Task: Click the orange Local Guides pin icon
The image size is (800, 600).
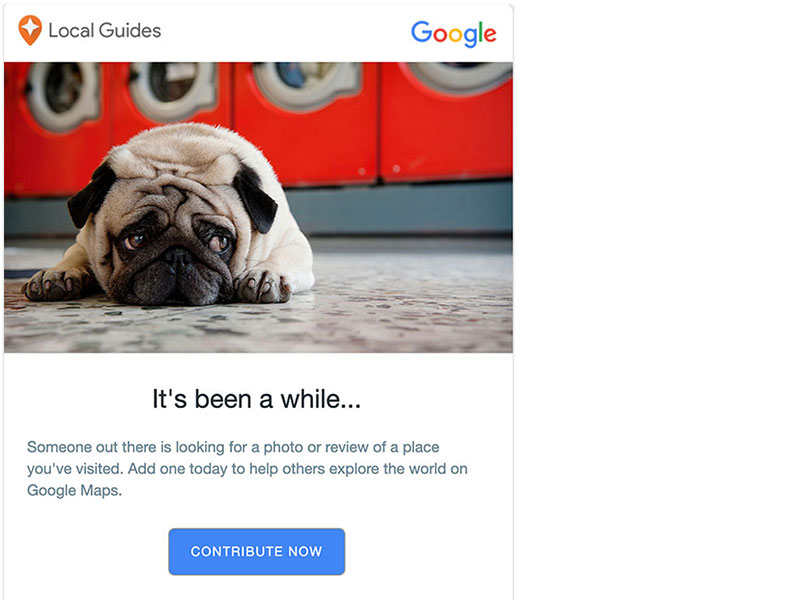Action: [x=30, y=30]
